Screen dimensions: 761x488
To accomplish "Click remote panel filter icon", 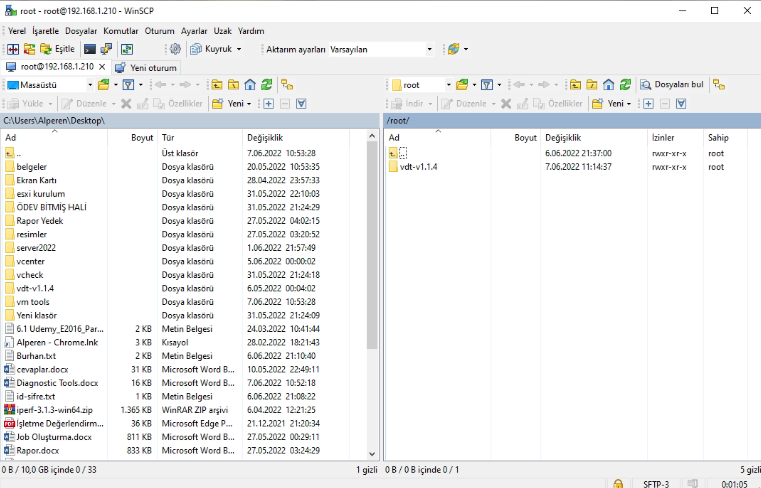I will 487,85.
